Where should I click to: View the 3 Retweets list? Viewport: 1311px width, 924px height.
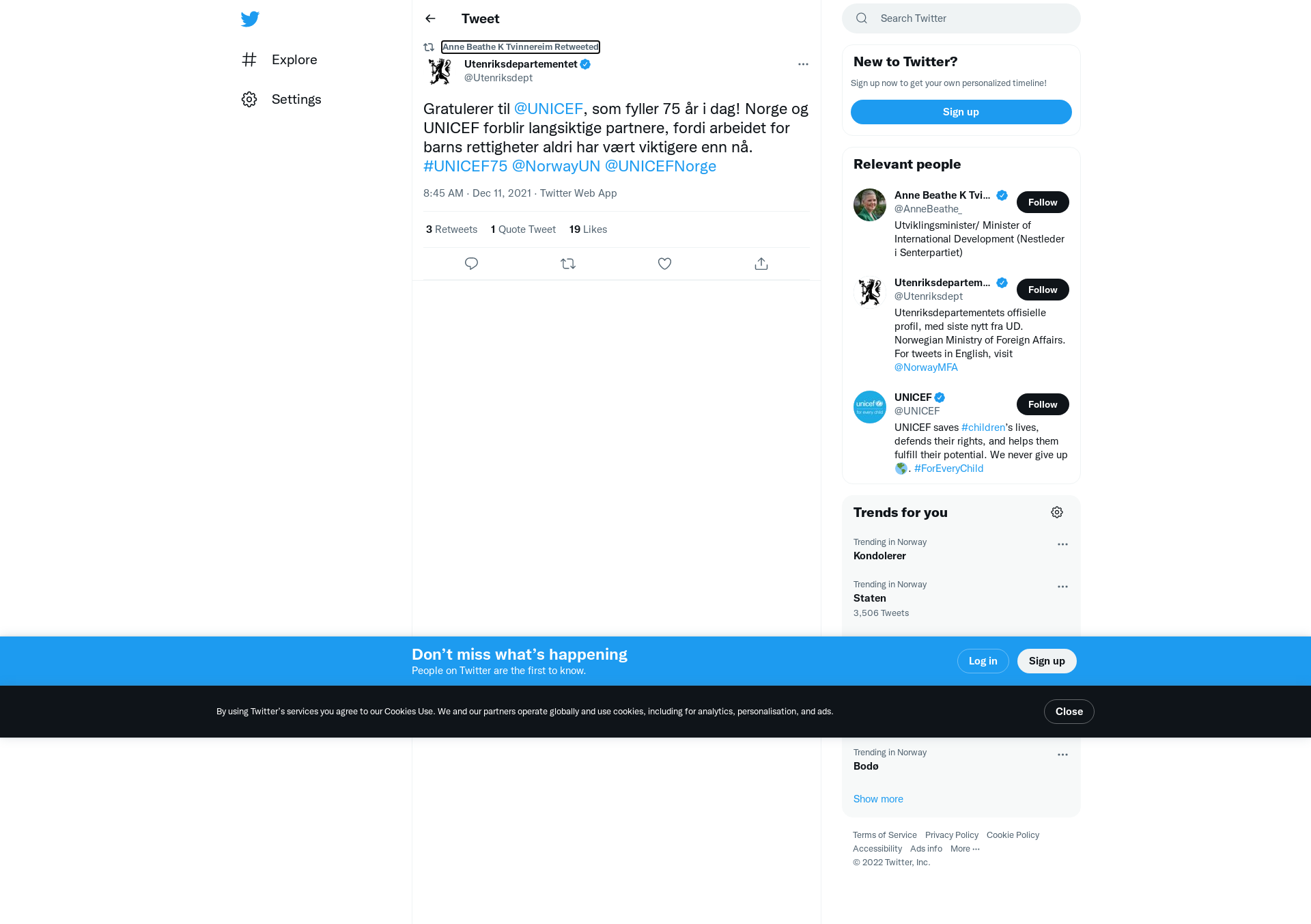451,229
